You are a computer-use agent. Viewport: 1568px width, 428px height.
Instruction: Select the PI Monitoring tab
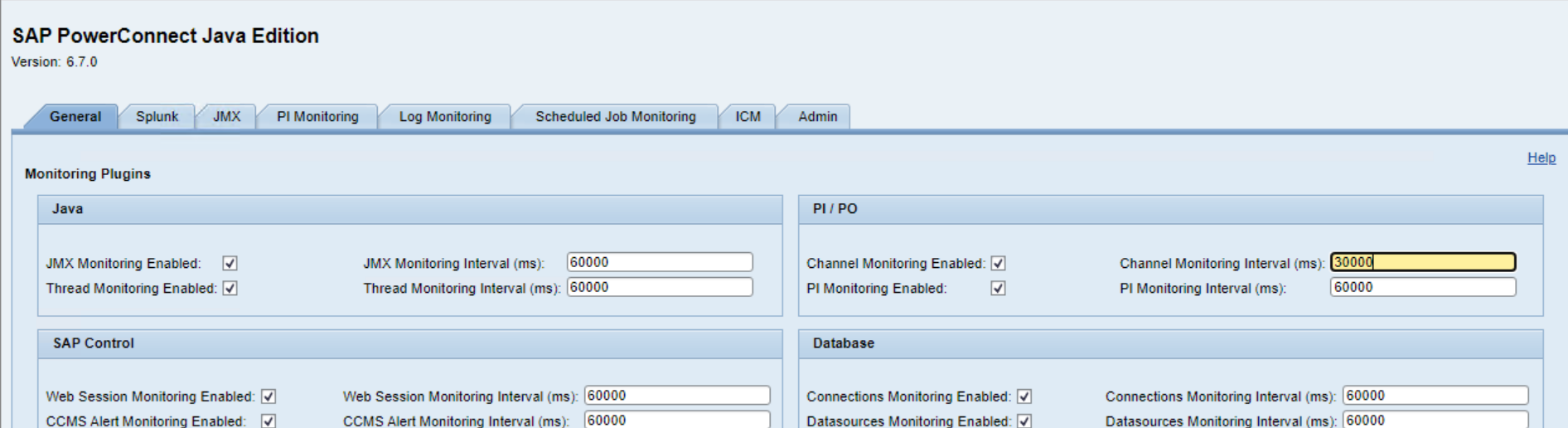coord(317,117)
